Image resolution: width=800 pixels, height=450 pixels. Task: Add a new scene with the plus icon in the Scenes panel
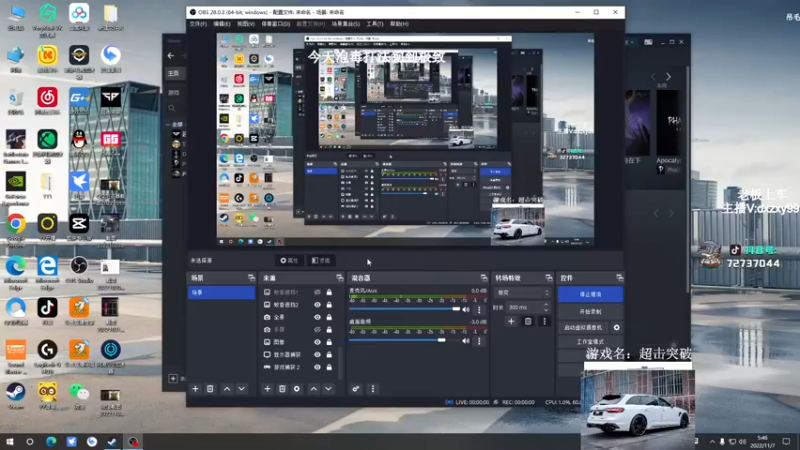[x=195, y=389]
